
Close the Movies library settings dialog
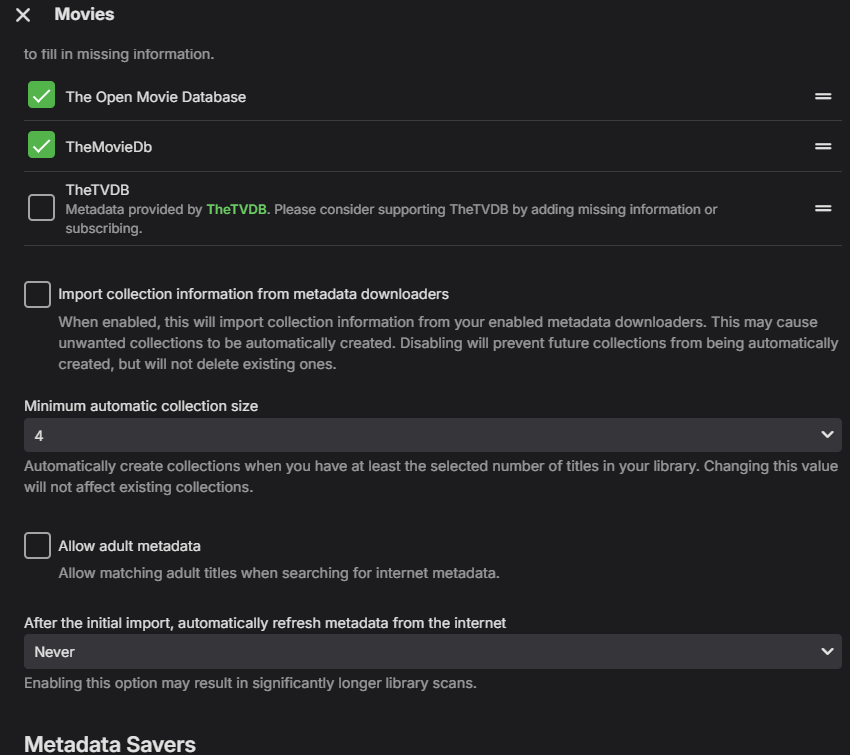(23, 15)
